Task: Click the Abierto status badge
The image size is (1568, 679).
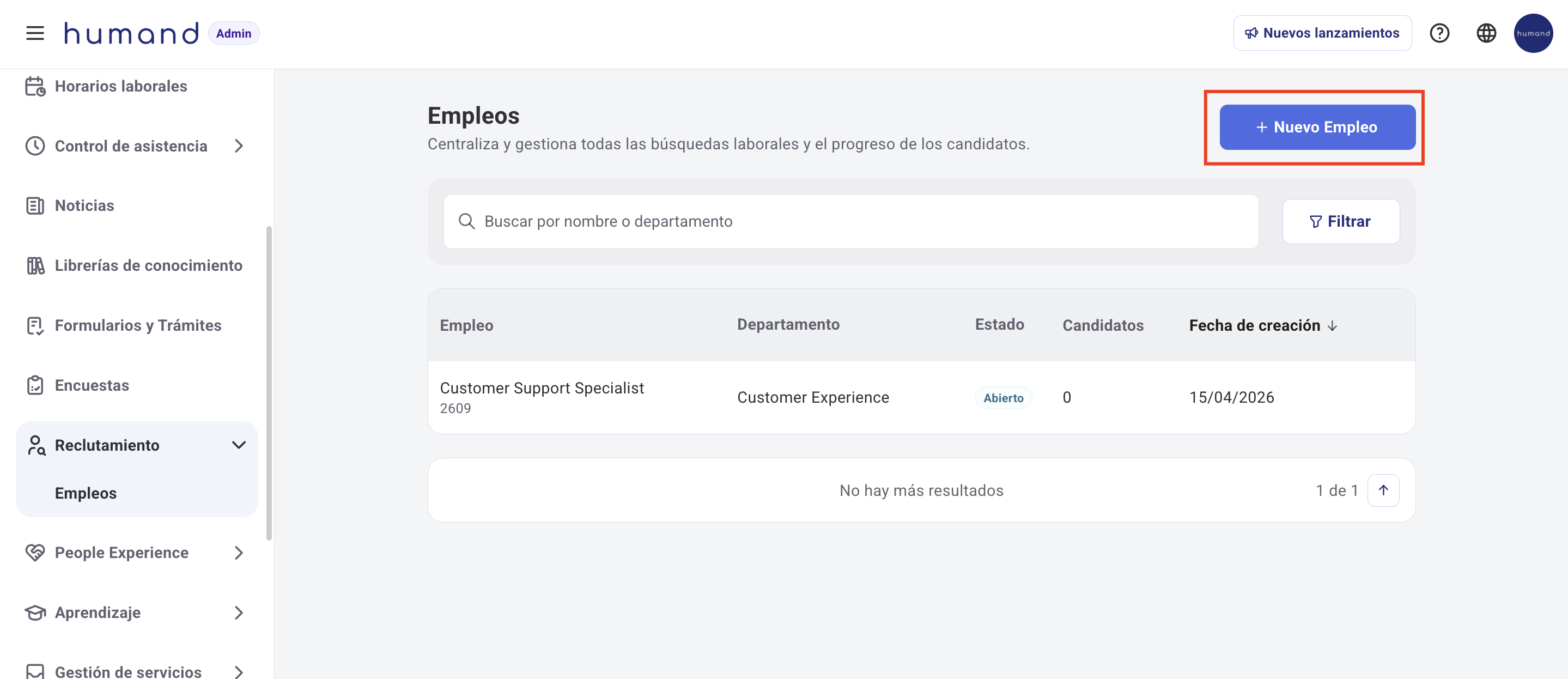Action: [1003, 397]
